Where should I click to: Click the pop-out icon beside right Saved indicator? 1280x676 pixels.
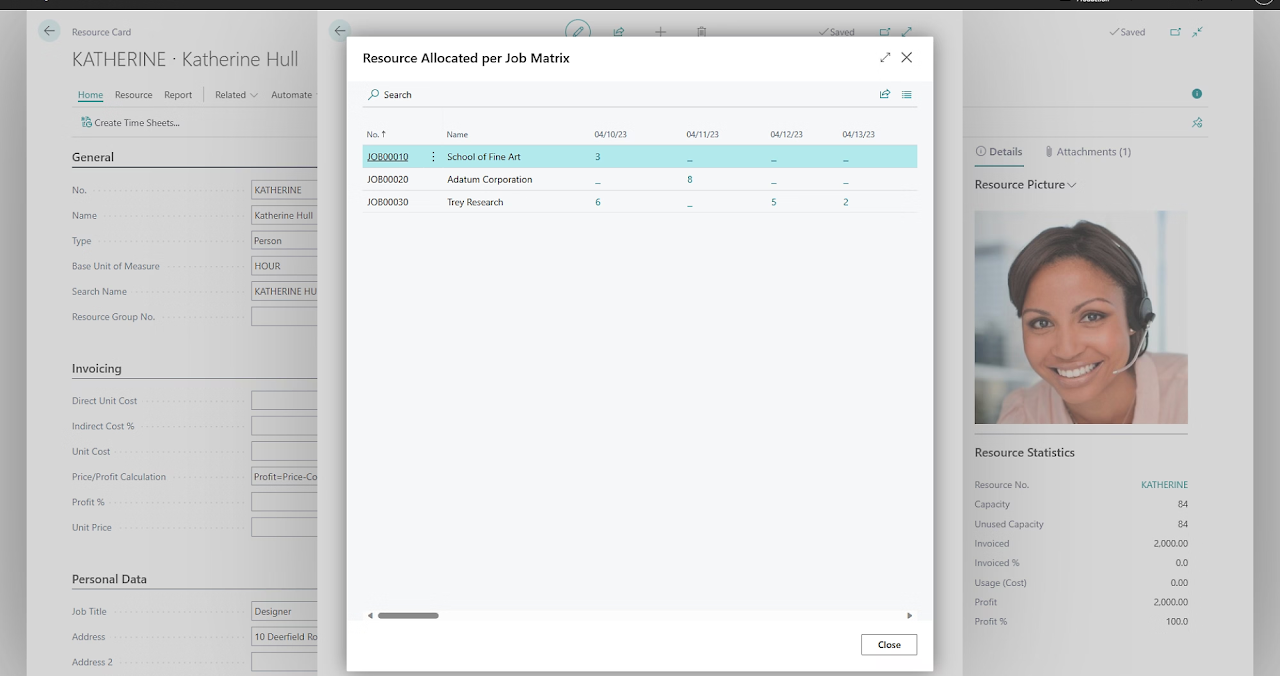[1176, 32]
